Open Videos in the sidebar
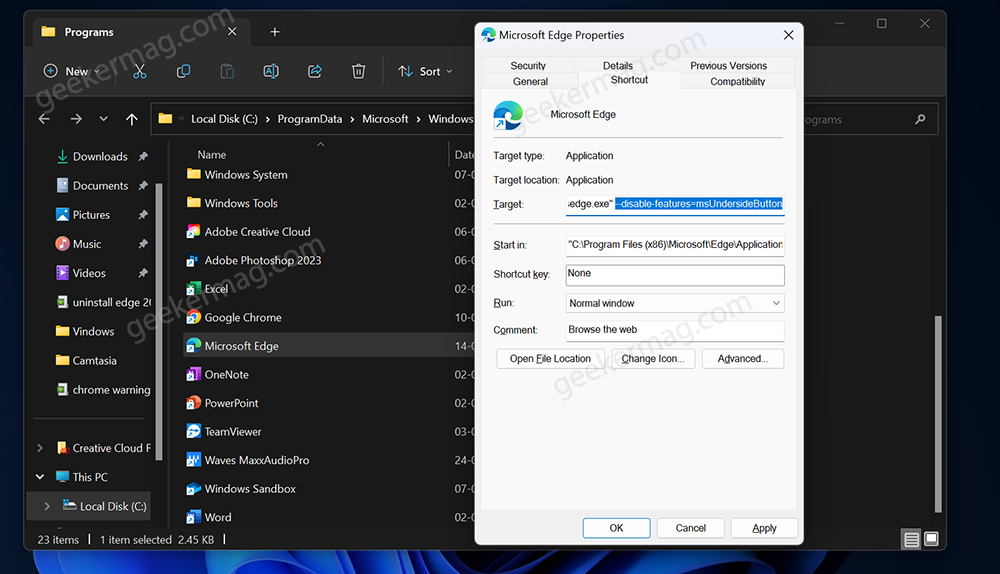This screenshot has height=574, width=1000. 89,273
